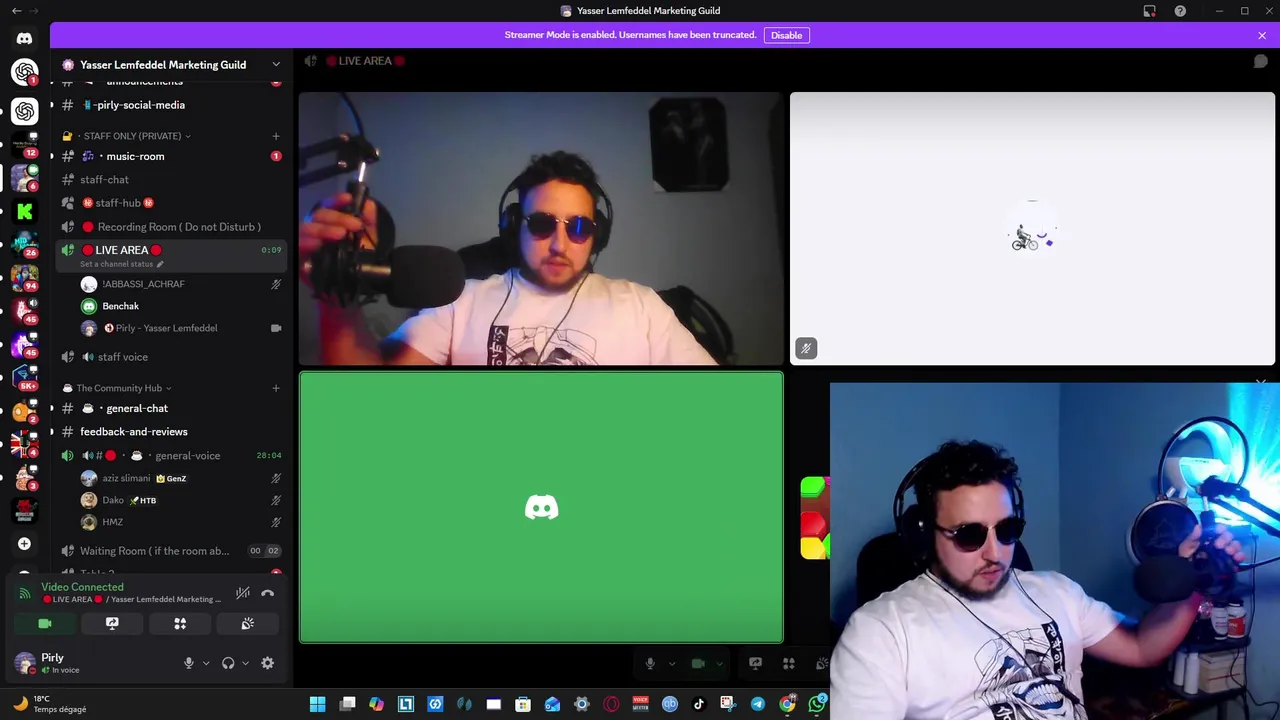The height and width of the screenshot is (720, 1280).
Task: Open headphone output options arrow in user panel
Action: pyautogui.click(x=245, y=663)
